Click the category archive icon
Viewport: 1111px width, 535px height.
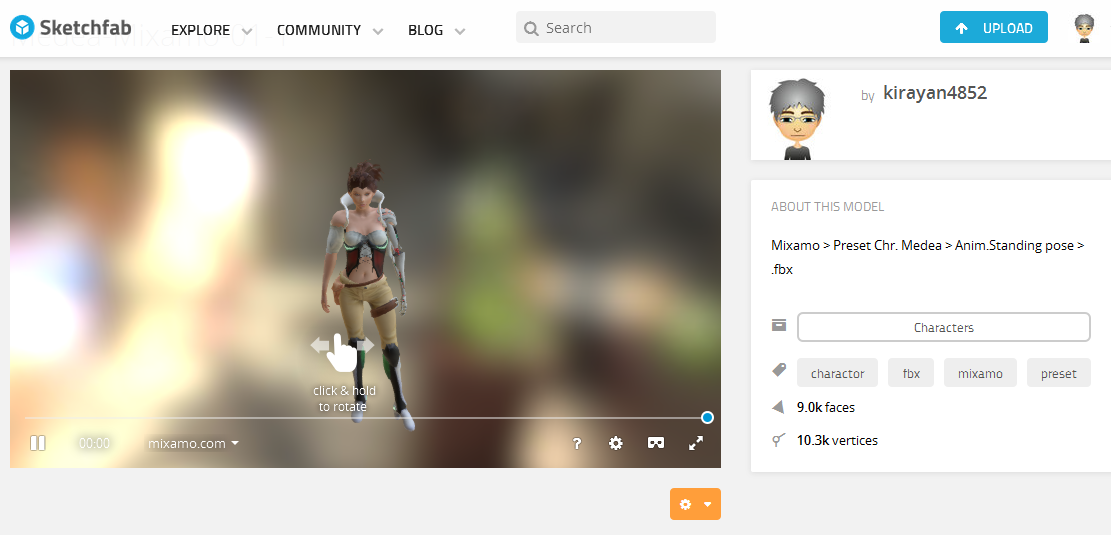(x=779, y=325)
